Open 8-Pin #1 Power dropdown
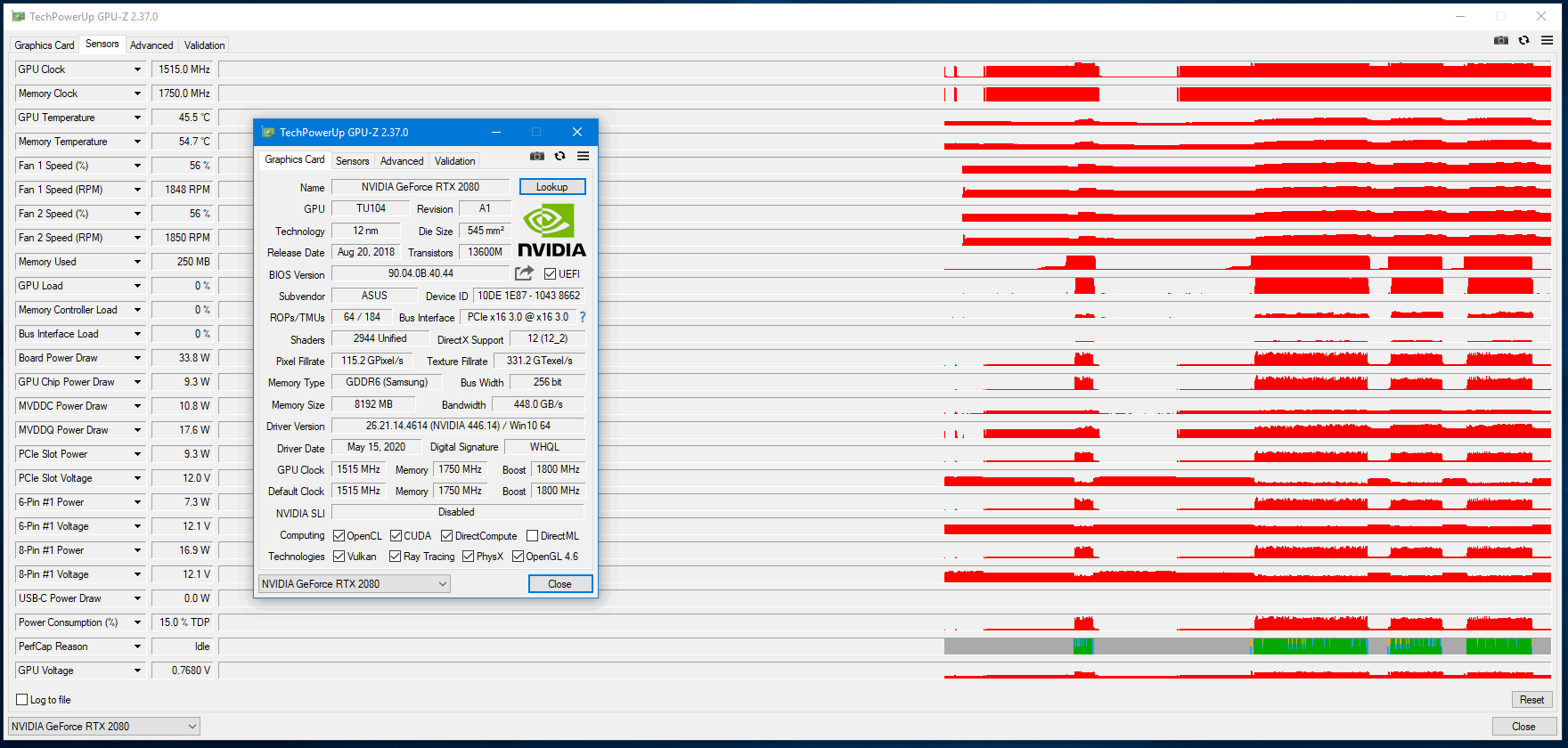This screenshot has width=1568, height=748. 137,550
